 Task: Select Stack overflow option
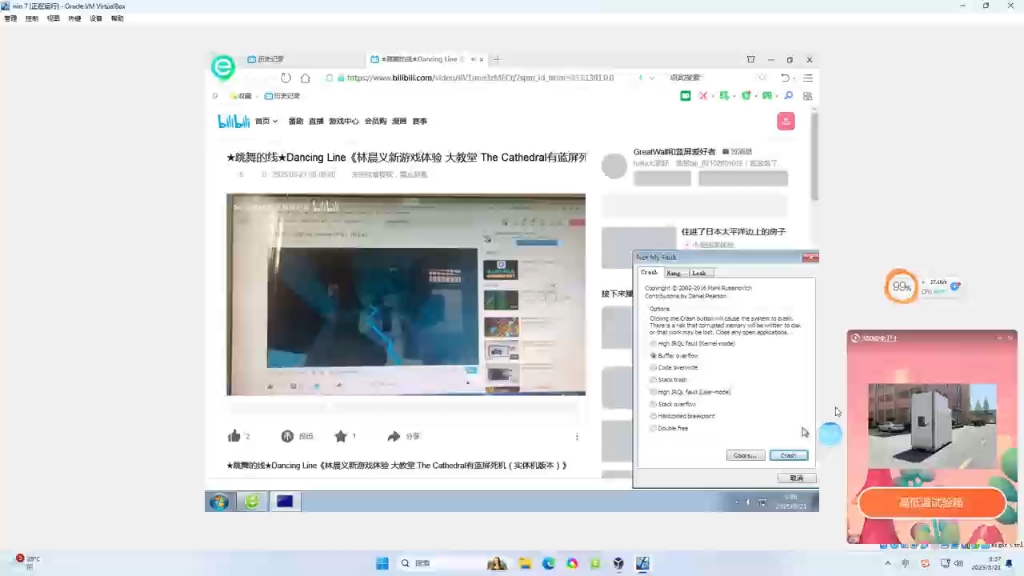click(x=673, y=404)
